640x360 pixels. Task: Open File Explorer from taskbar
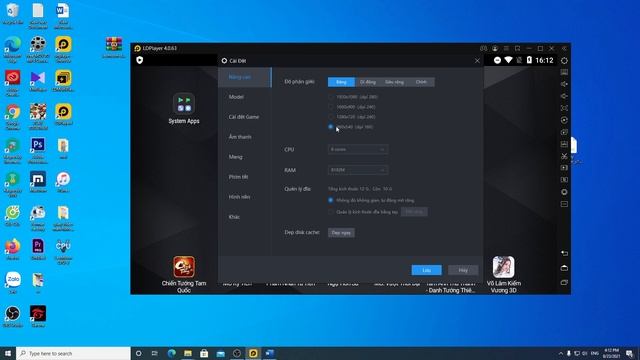click(188, 353)
